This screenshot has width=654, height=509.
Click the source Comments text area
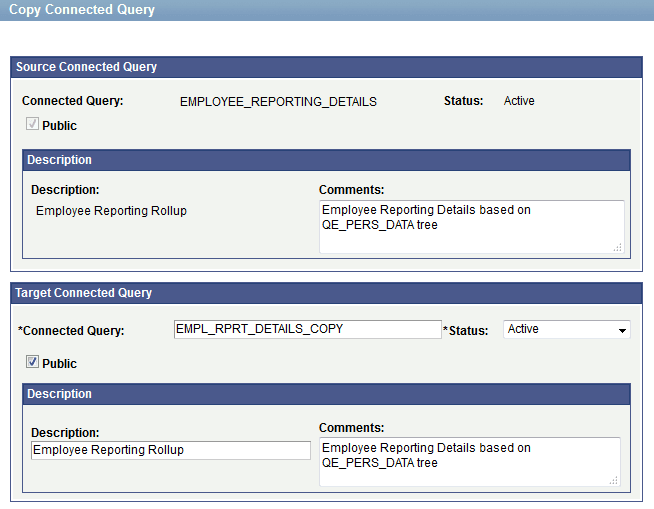pyautogui.click(x=472, y=227)
